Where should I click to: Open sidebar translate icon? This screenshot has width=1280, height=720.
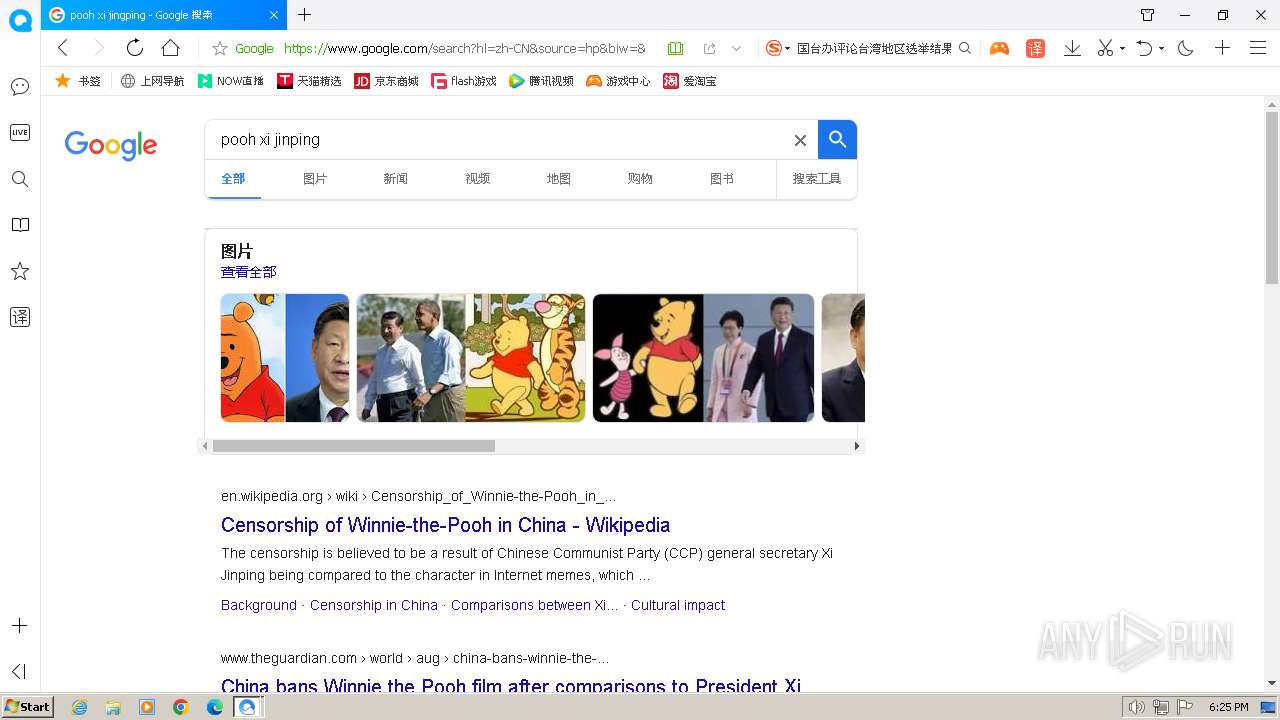(20, 317)
